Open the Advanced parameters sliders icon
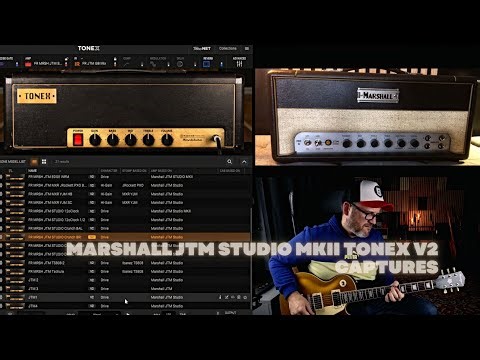 (x=239, y=64)
